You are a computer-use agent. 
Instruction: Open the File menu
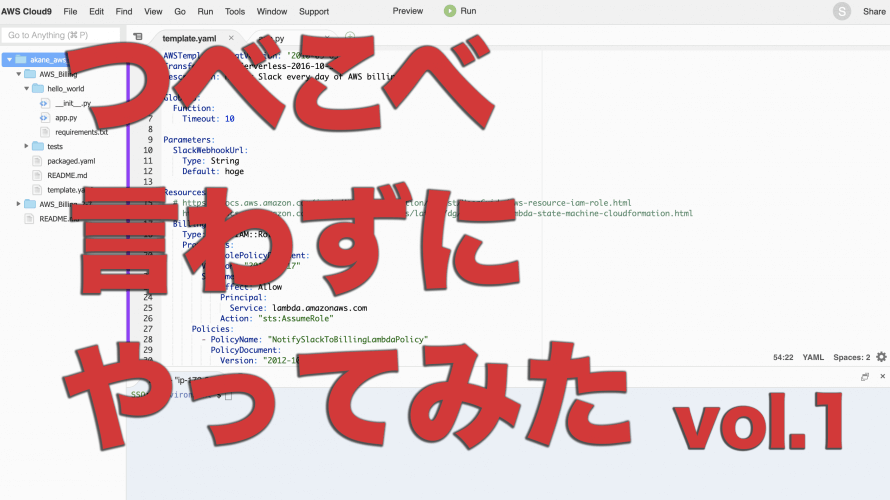click(x=70, y=11)
